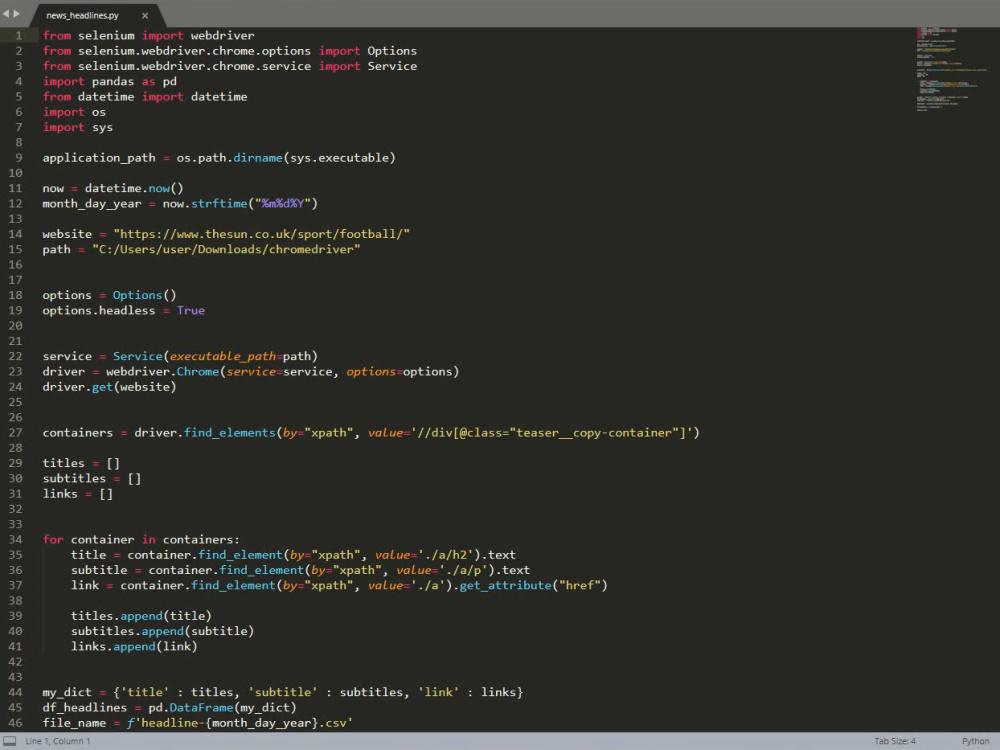The image size is (1000, 750).
Task: Click line number 1 in gutter
Action: click(18, 36)
